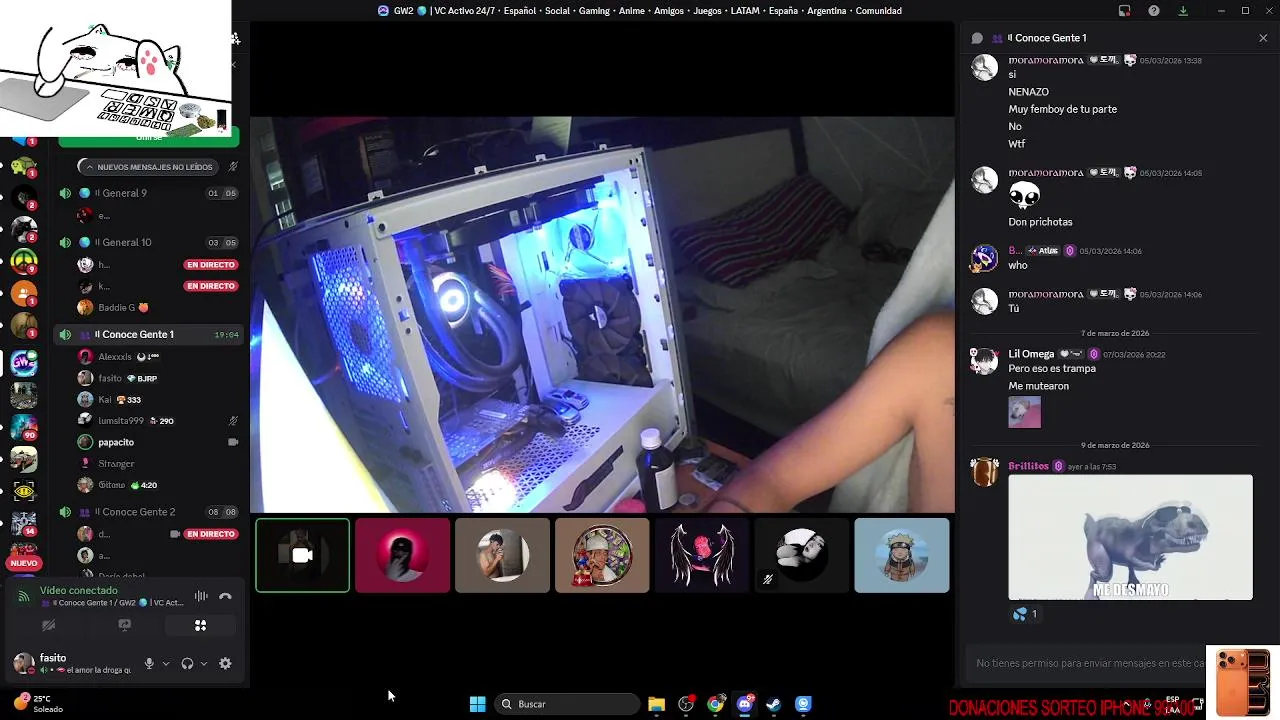Open the yellow eye server icon
The image size is (1280, 720).
(24, 491)
